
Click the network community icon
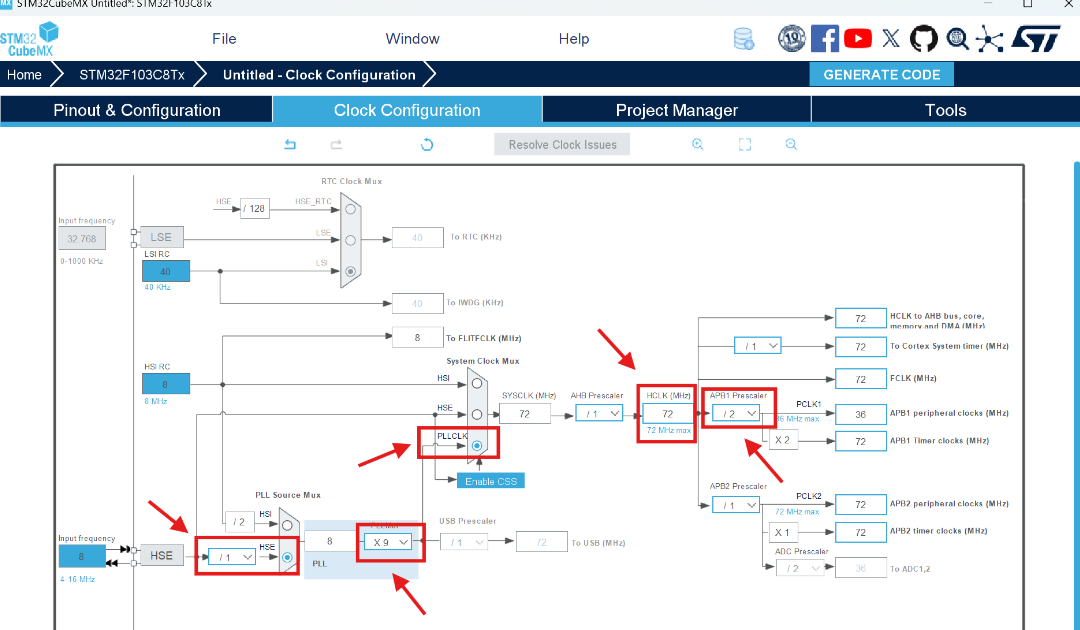click(990, 39)
